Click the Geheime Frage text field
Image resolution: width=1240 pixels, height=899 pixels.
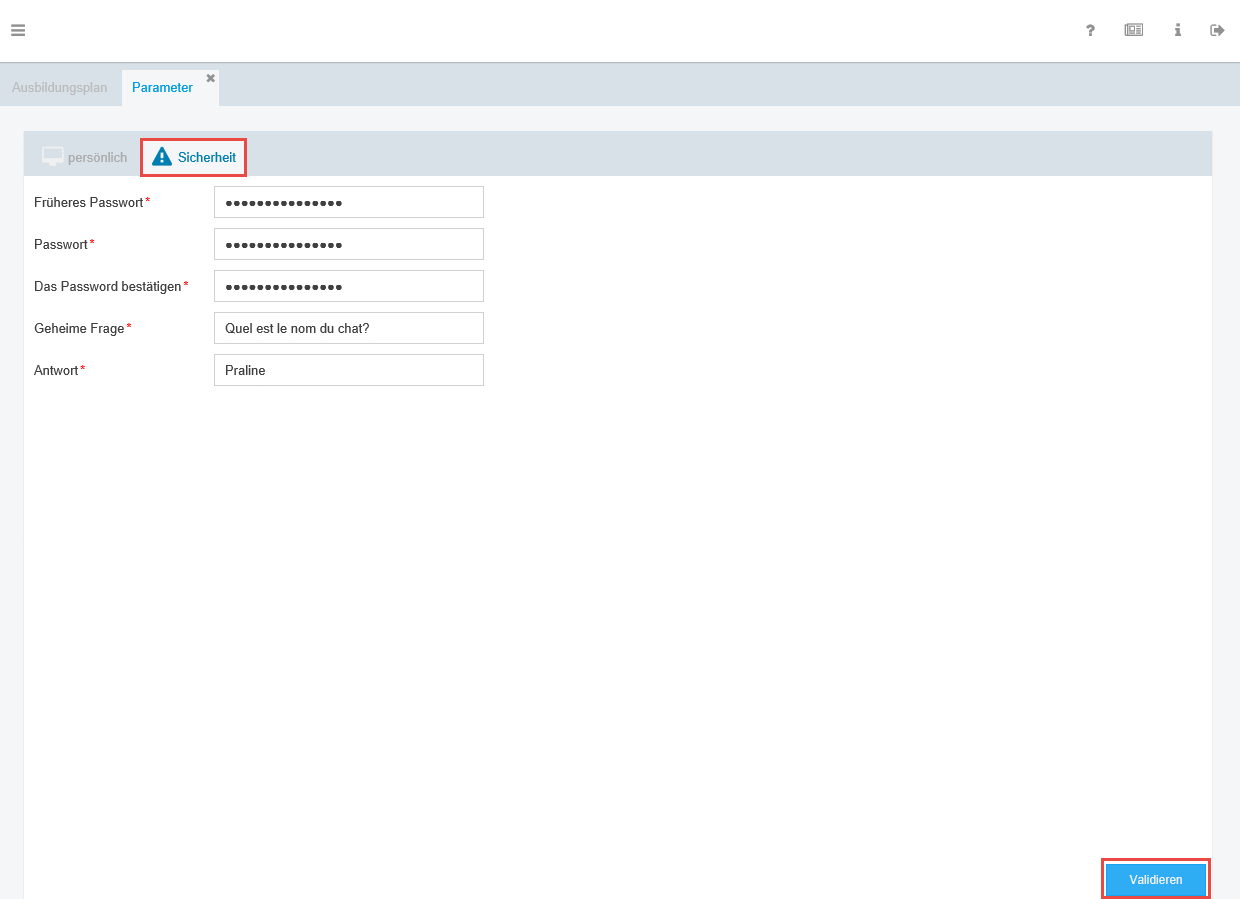pyautogui.click(x=348, y=328)
